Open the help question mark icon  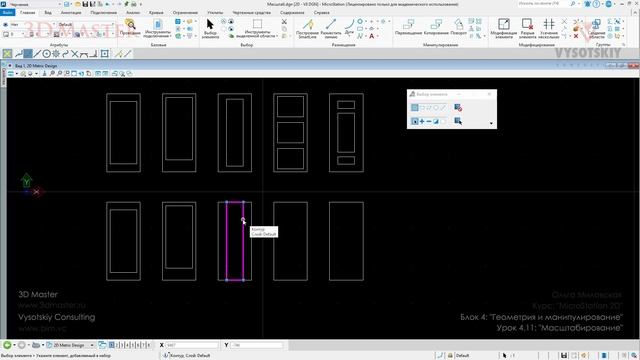point(596,4)
